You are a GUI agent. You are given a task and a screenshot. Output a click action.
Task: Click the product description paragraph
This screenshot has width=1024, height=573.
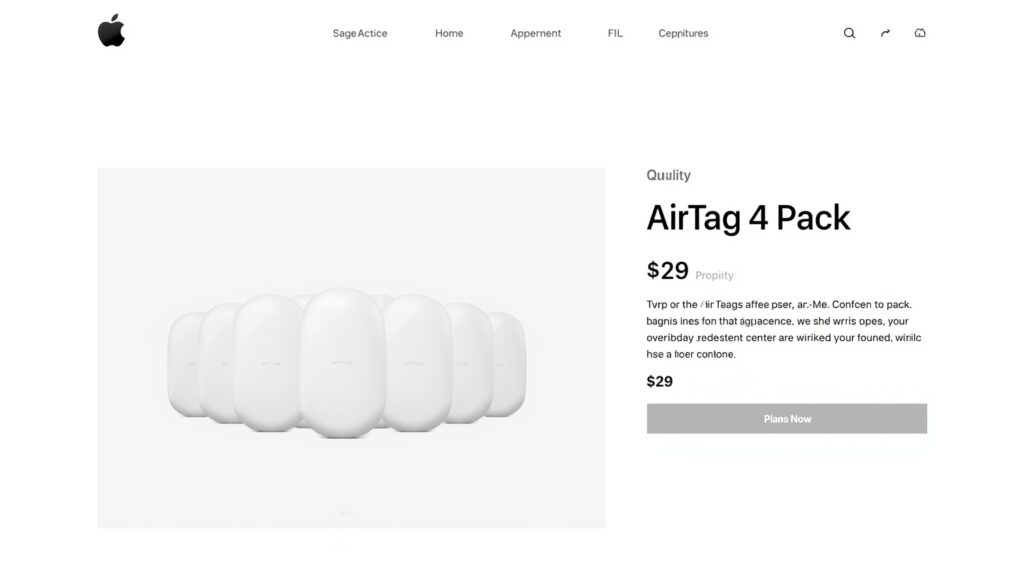(x=784, y=329)
